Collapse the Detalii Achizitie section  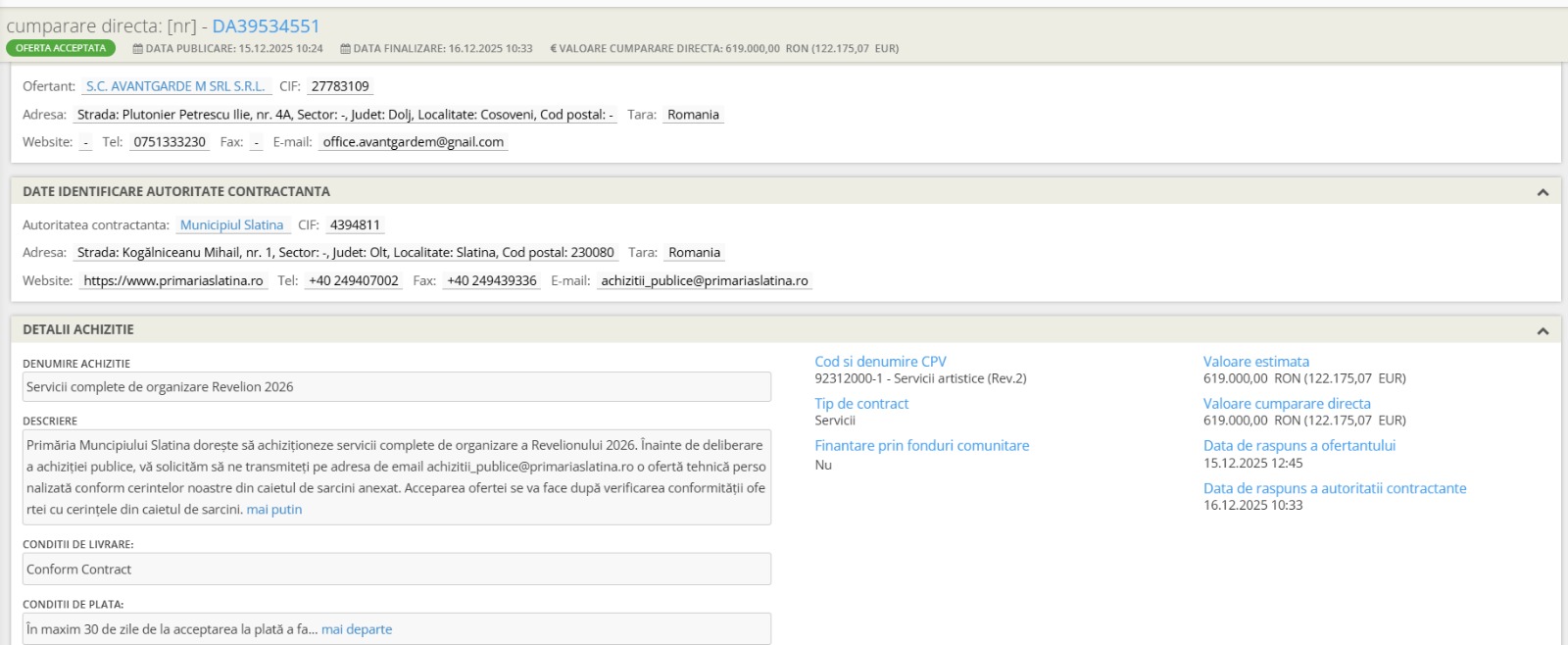1543,330
